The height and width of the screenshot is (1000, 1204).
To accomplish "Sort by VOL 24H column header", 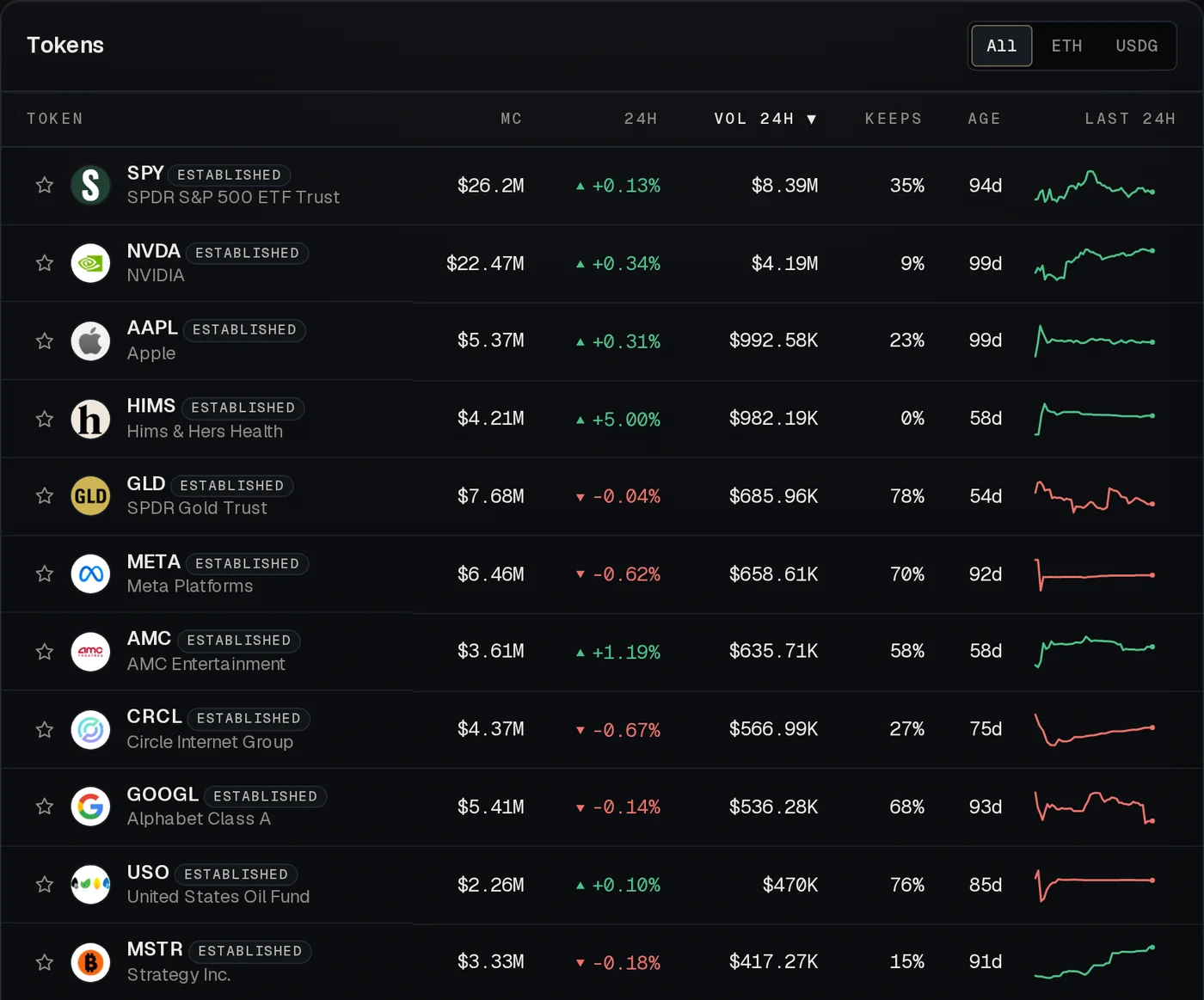I will 765,119.
